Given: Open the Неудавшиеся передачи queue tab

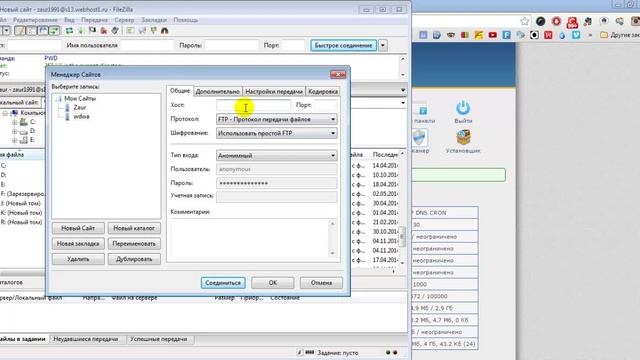Looking at the screenshot, I should click(x=86, y=339).
